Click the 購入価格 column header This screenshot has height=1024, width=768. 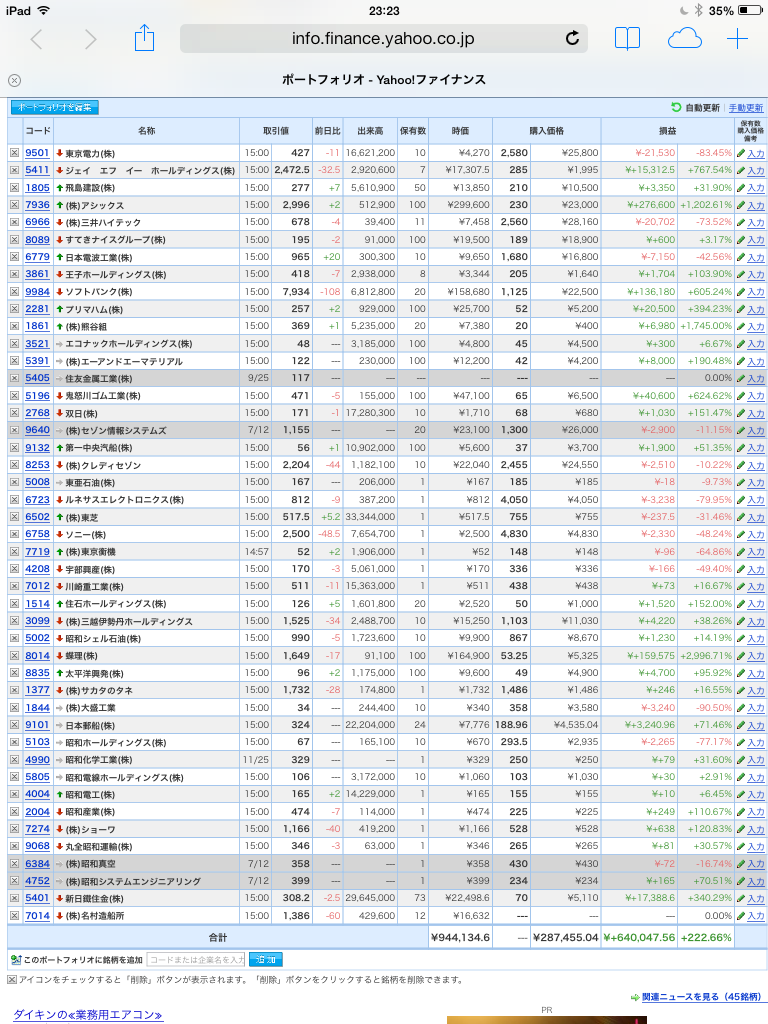(x=547, y=131)
